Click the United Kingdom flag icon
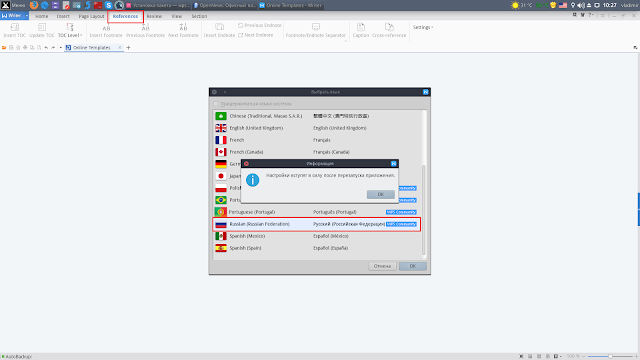The height and width of the screenshot is (360, 640). pyautogui.click(x=221, y=128)
